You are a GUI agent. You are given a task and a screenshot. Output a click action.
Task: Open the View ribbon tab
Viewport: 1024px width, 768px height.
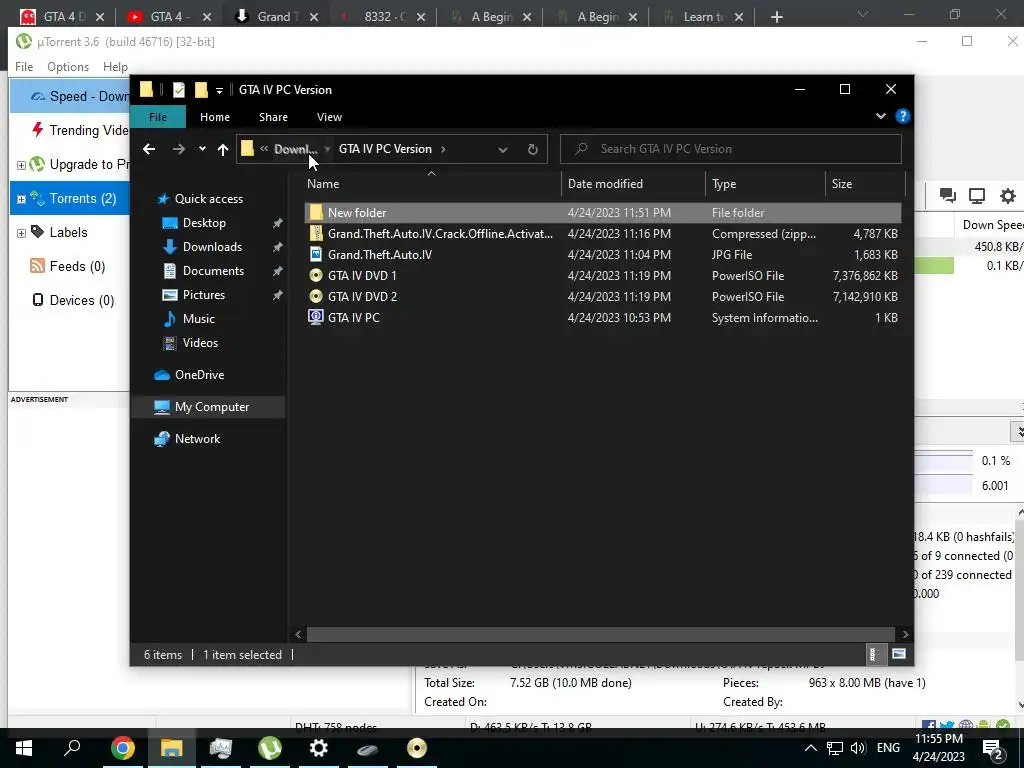click(x=329, y=117)
